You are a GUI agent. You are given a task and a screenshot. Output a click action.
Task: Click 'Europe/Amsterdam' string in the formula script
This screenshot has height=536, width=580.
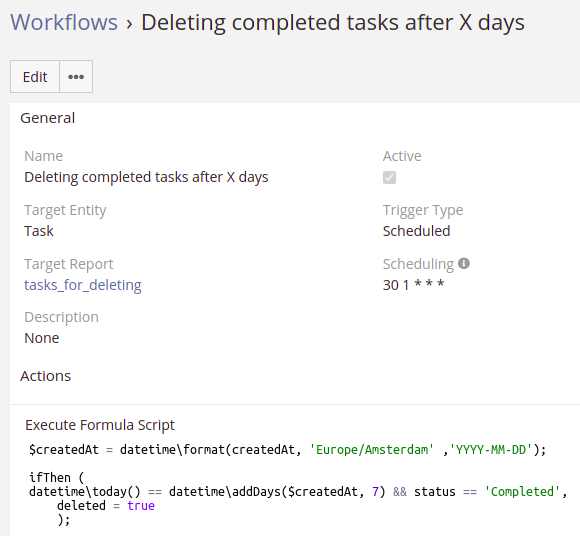tap(371, 449)
